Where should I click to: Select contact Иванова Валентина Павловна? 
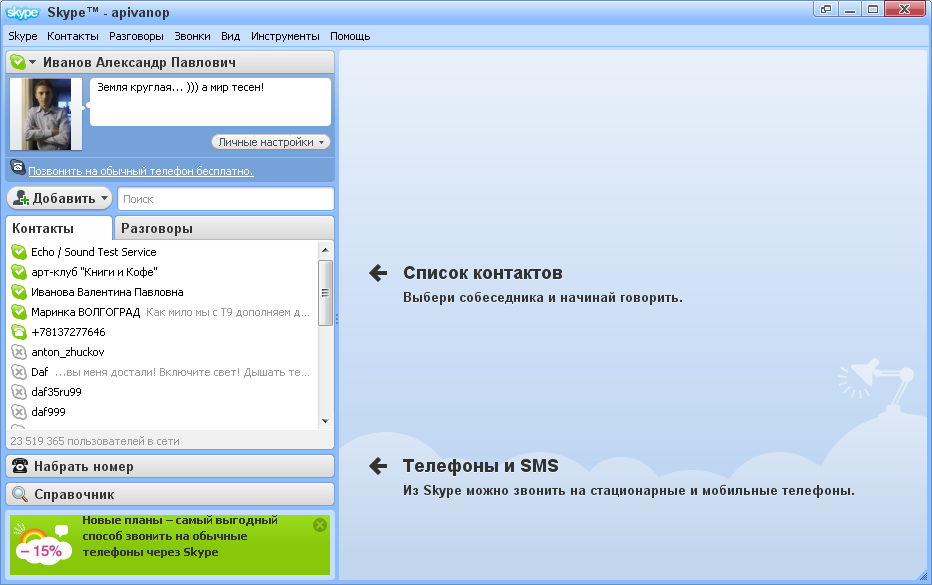pos(107,292)
